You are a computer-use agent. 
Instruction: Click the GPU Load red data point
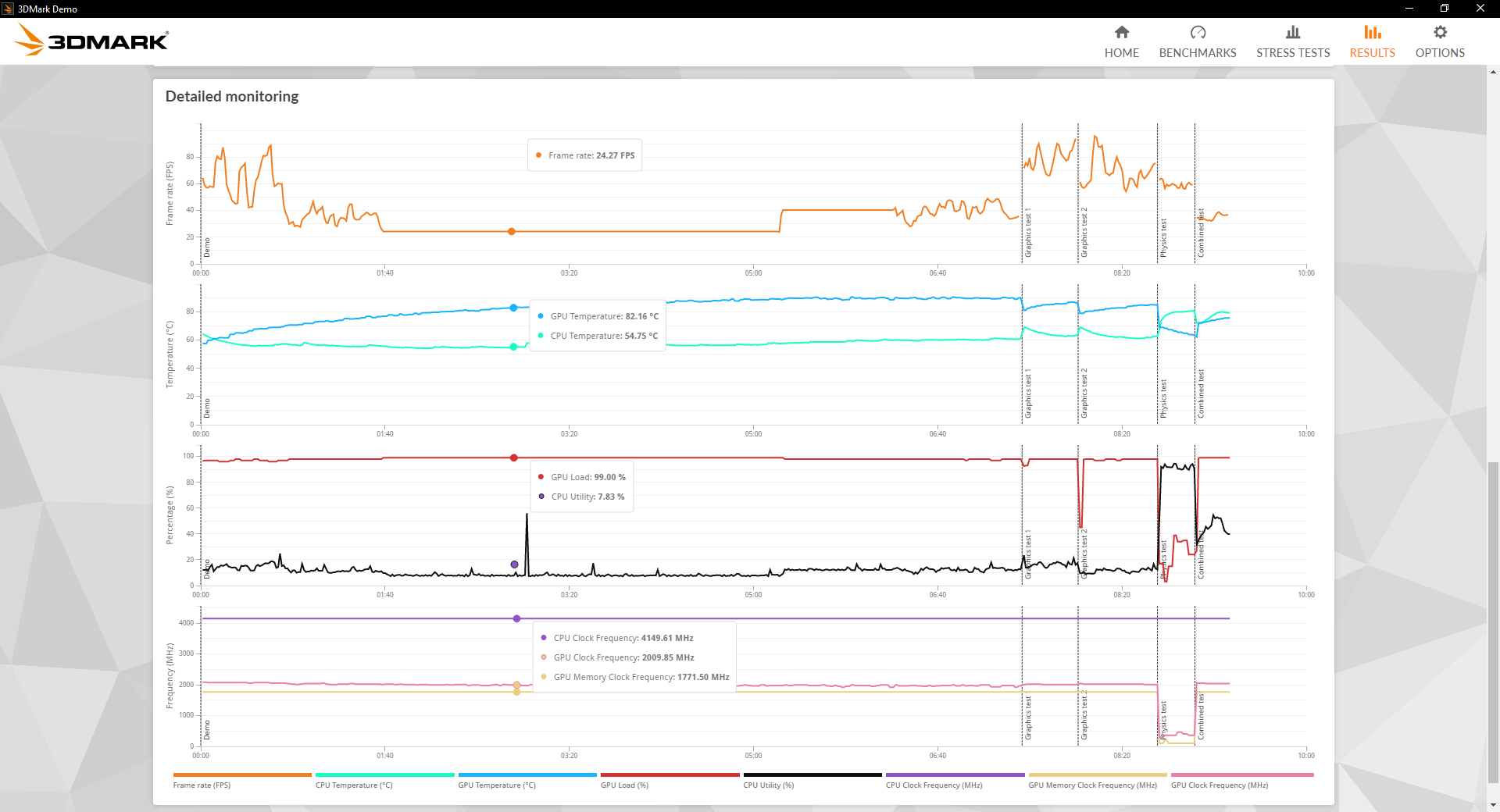514,458
